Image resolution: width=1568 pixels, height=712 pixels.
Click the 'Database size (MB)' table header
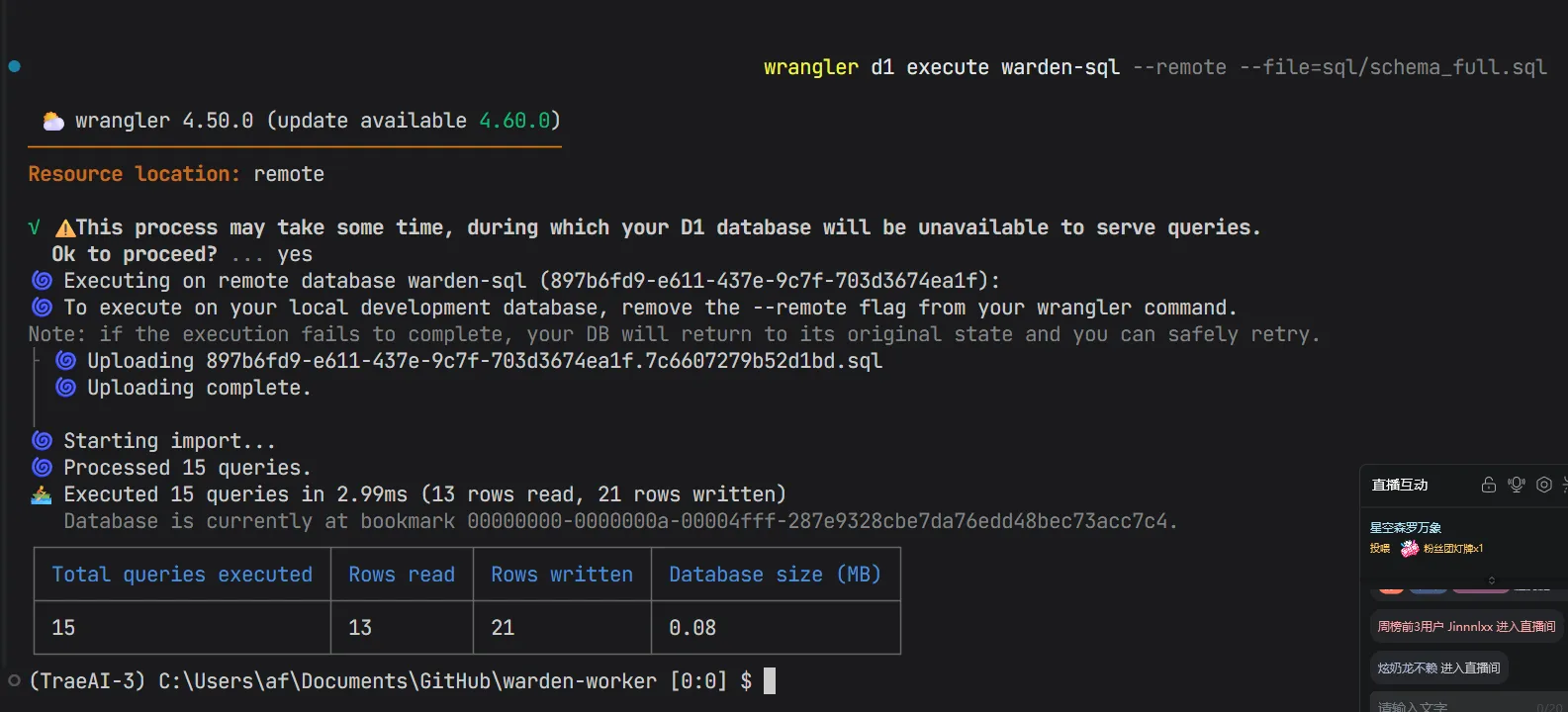point(775,575)
